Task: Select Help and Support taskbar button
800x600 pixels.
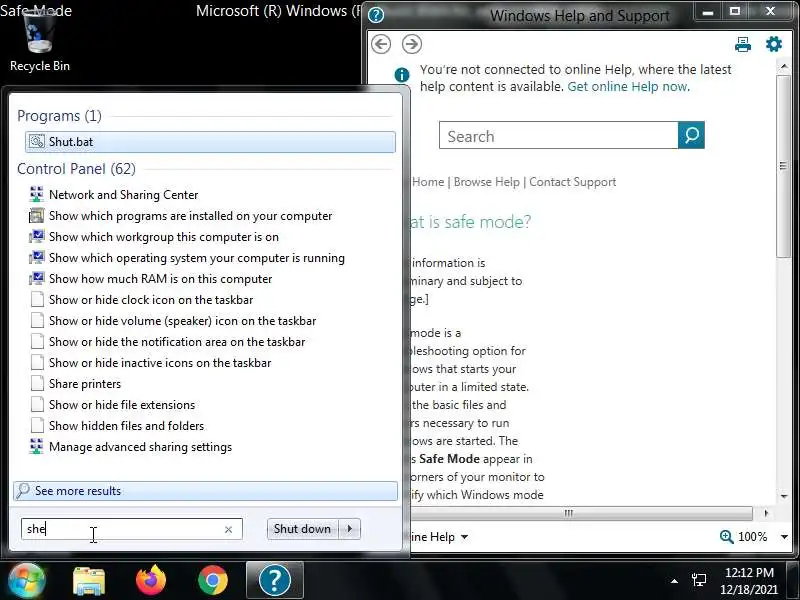Action: point(275,580)
